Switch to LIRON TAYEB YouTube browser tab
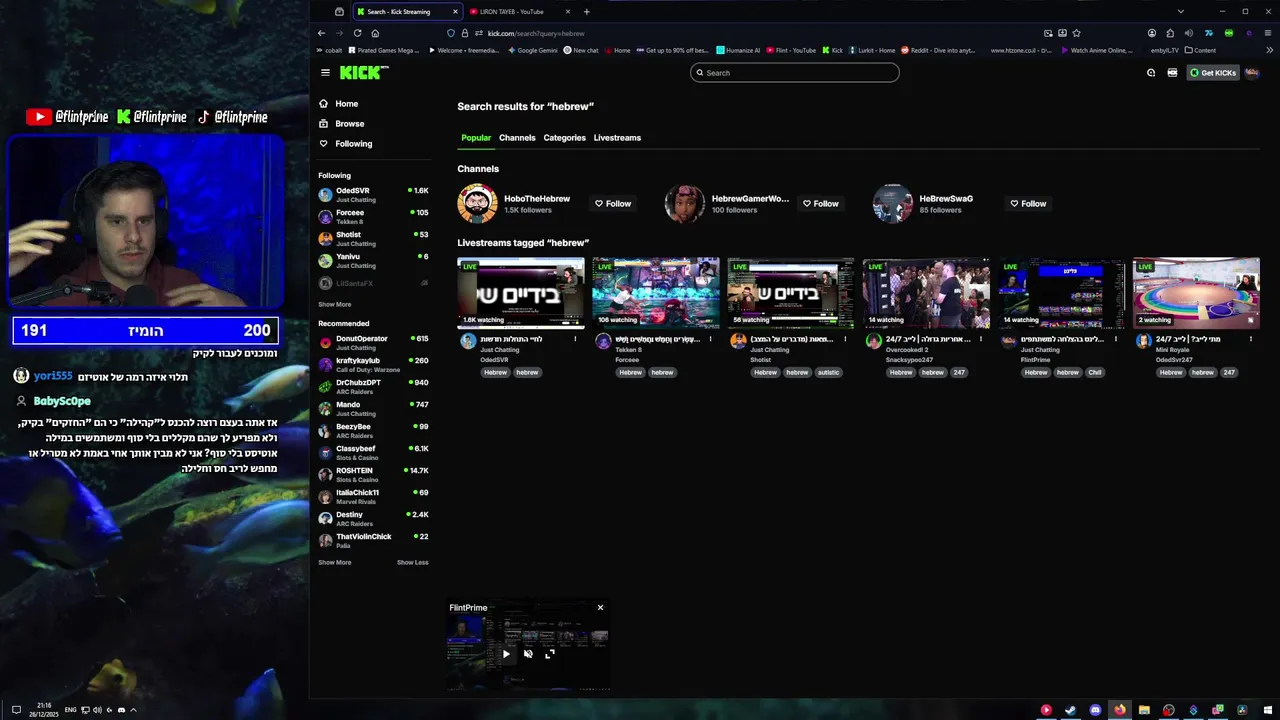Image resolution: width=1280 pixels, height=720 pixels. (520, 12)
